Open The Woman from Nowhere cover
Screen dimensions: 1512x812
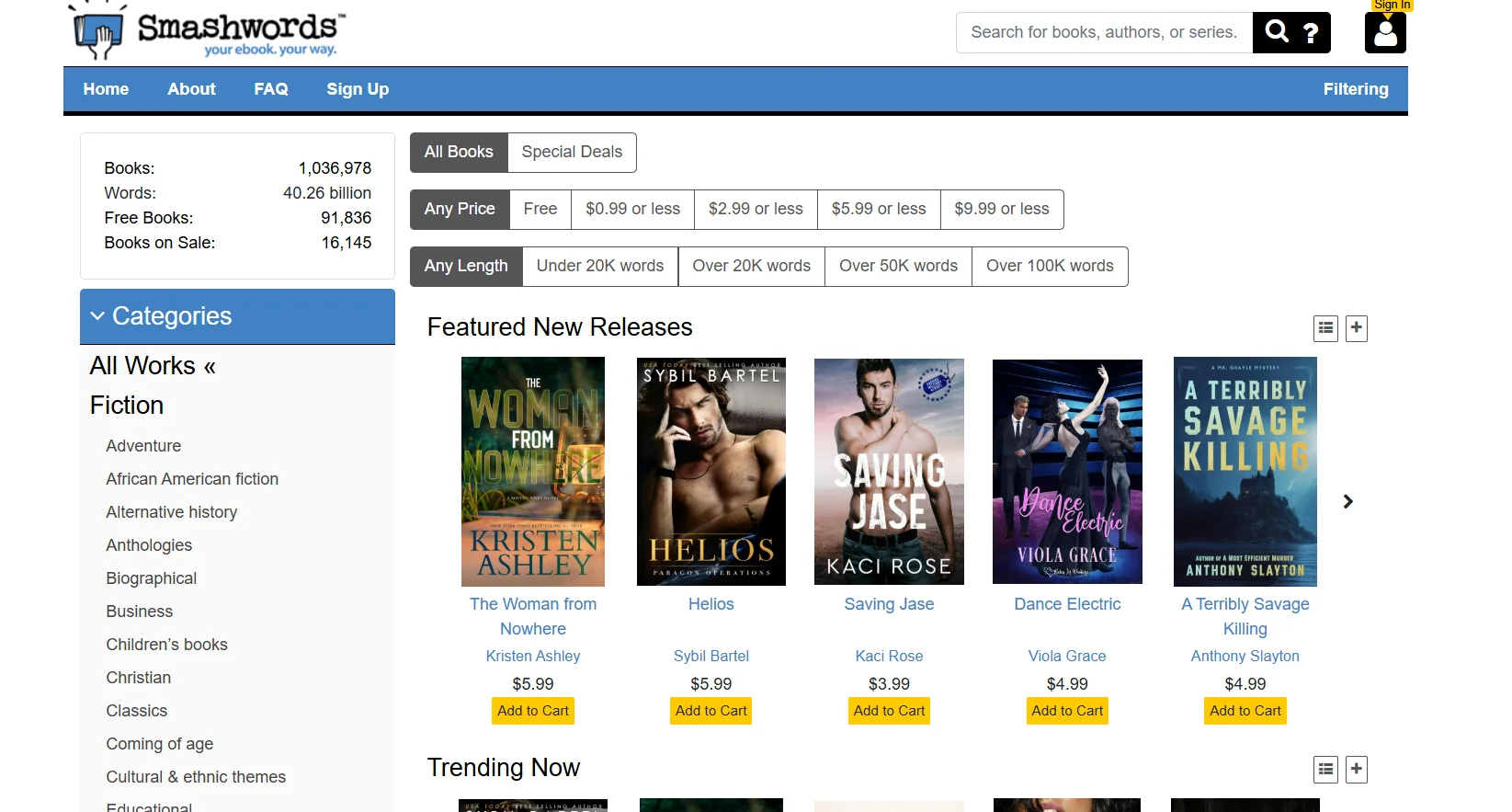coord(533,472)
